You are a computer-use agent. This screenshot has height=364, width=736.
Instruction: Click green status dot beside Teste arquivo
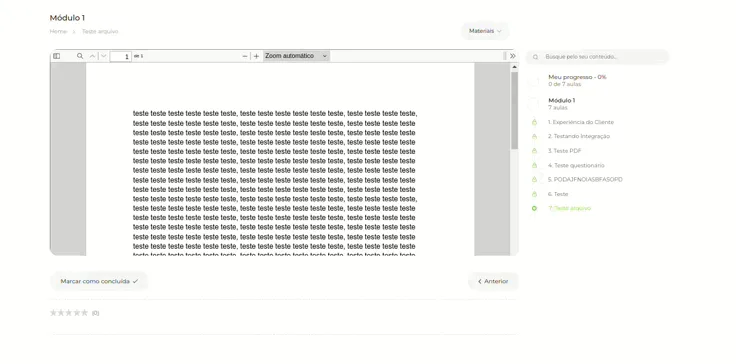pos(534,208)
